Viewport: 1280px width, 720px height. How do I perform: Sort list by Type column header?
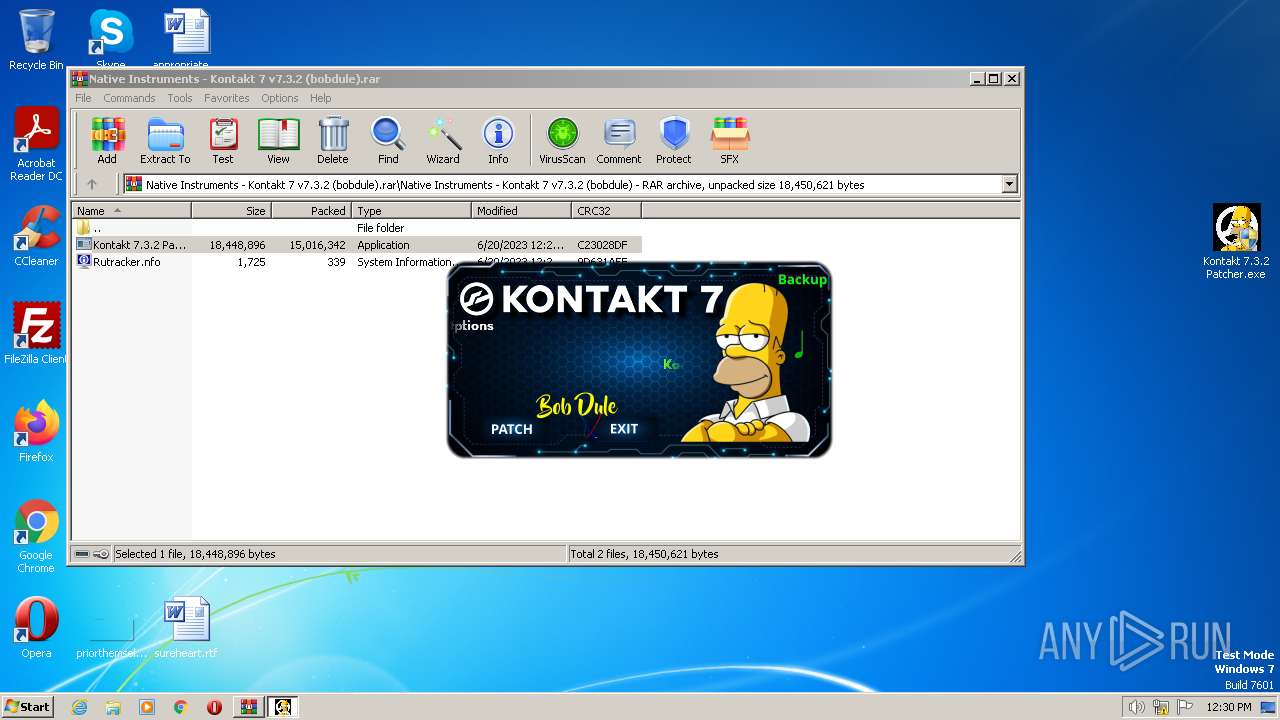pos(411,211)
